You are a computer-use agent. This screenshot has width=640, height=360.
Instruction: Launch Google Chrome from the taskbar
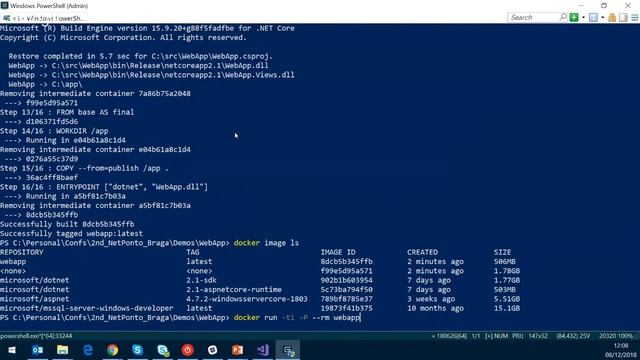(113, 350)
